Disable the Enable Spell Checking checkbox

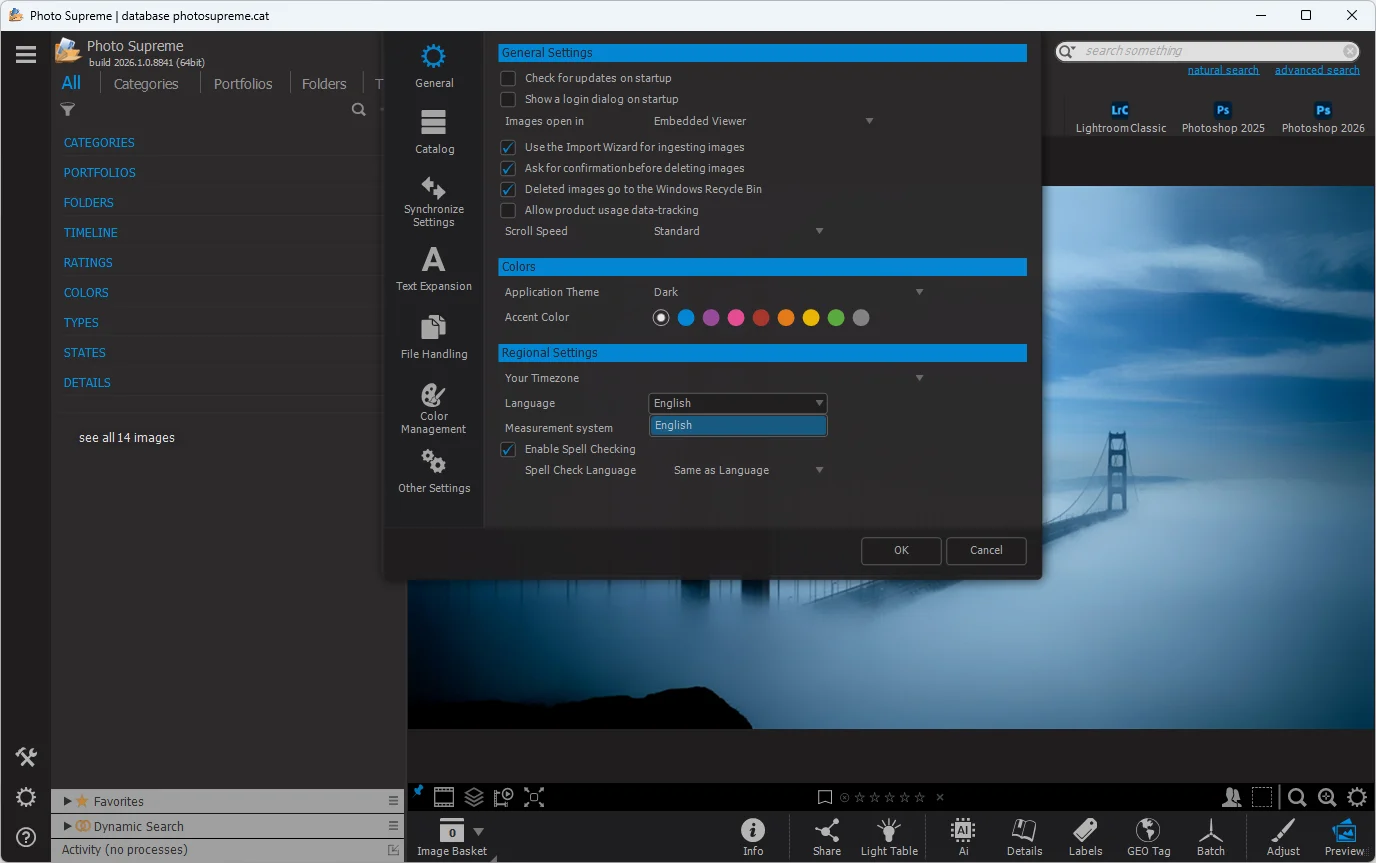coord(508,449)
